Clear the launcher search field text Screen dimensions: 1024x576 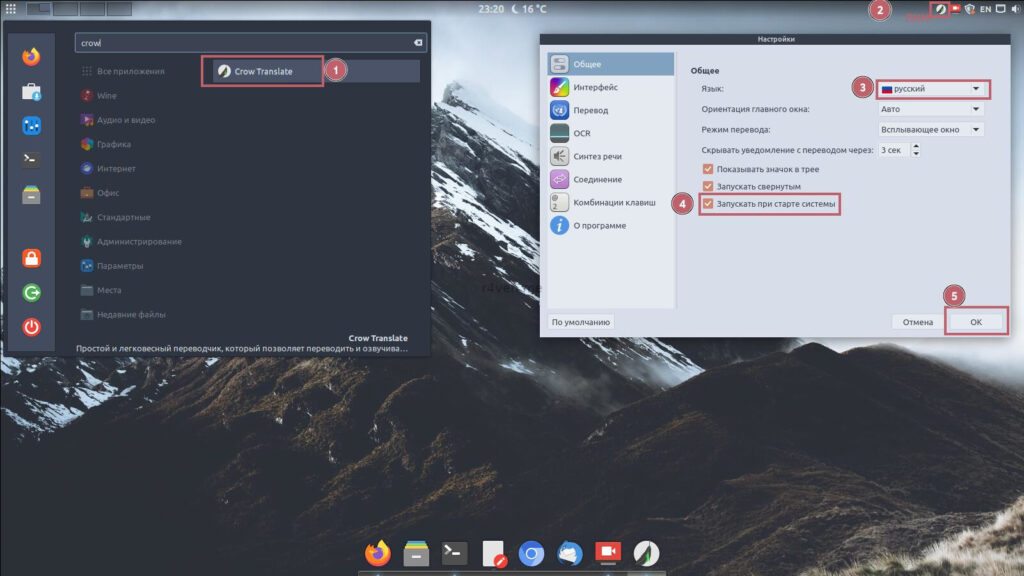[418, 43]
